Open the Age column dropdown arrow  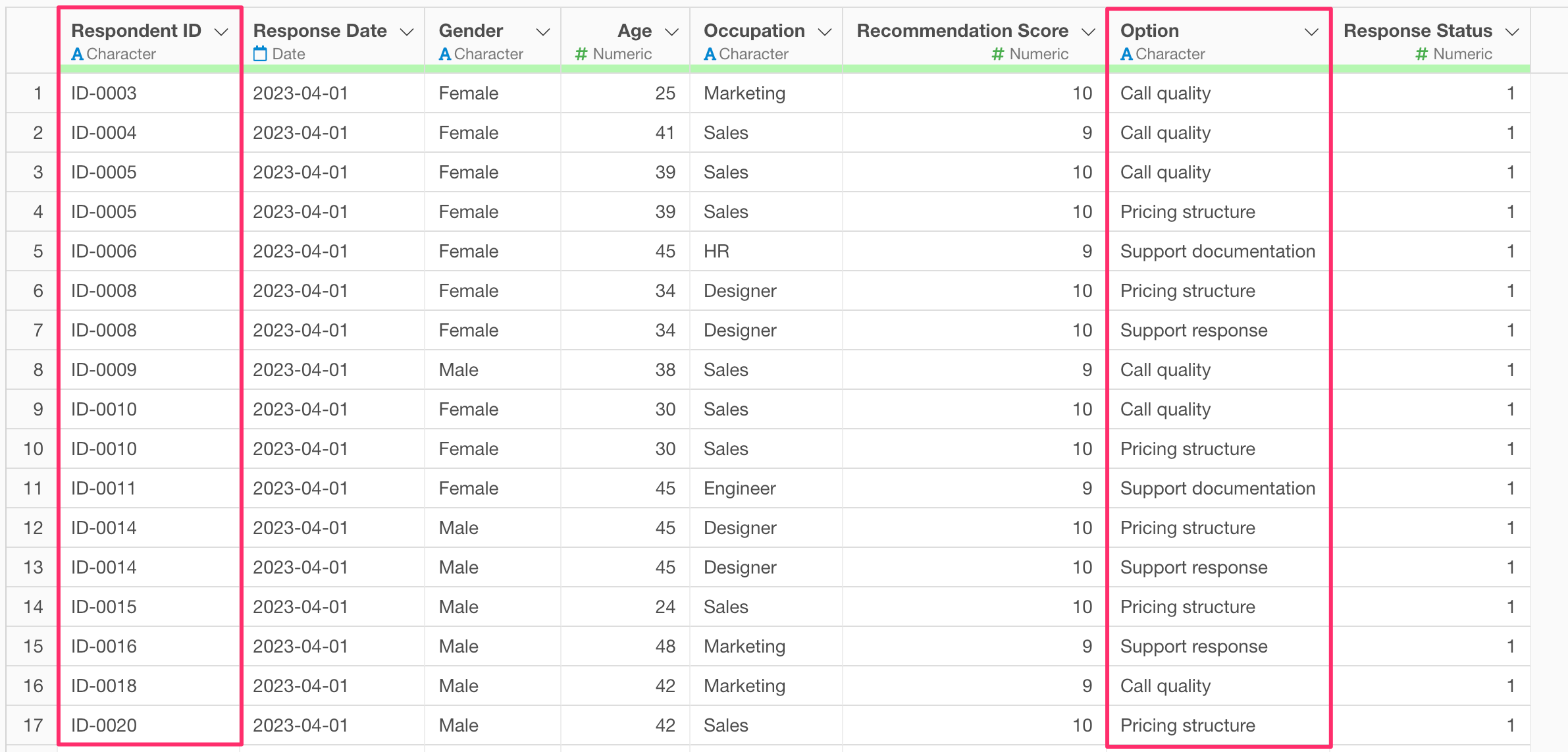(672, 32)
